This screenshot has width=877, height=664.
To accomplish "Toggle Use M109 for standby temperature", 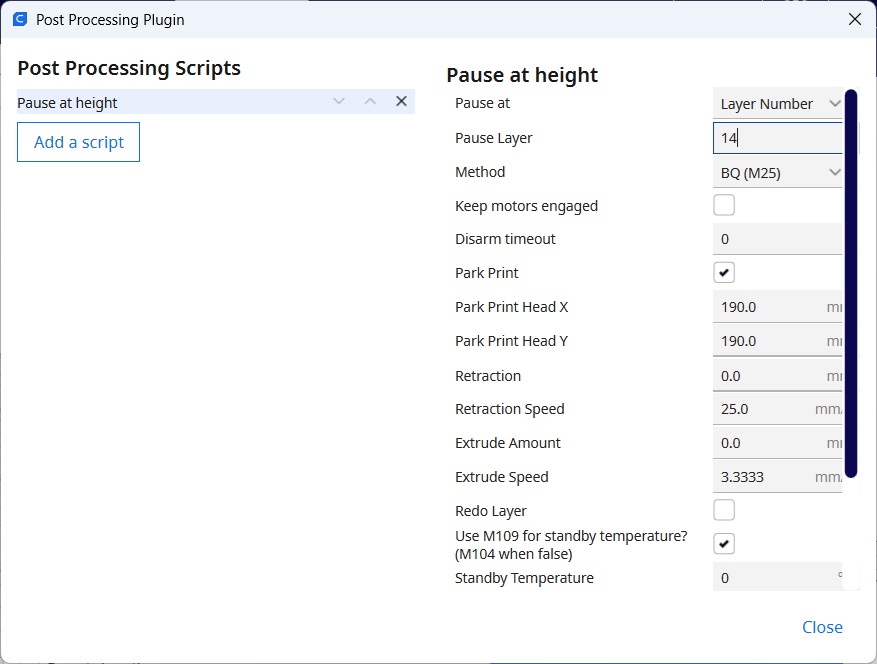I will [x=724, y=544].
